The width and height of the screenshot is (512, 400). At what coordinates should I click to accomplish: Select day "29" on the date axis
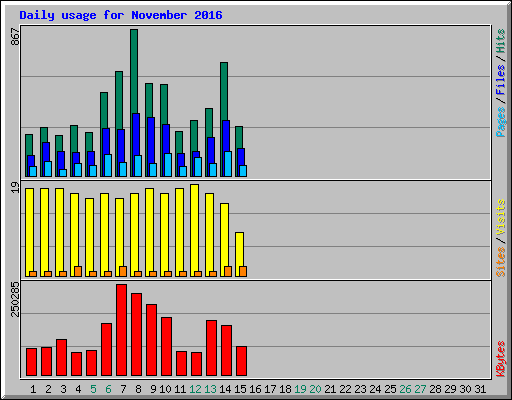pyautogui.click(x=450, y=389)
